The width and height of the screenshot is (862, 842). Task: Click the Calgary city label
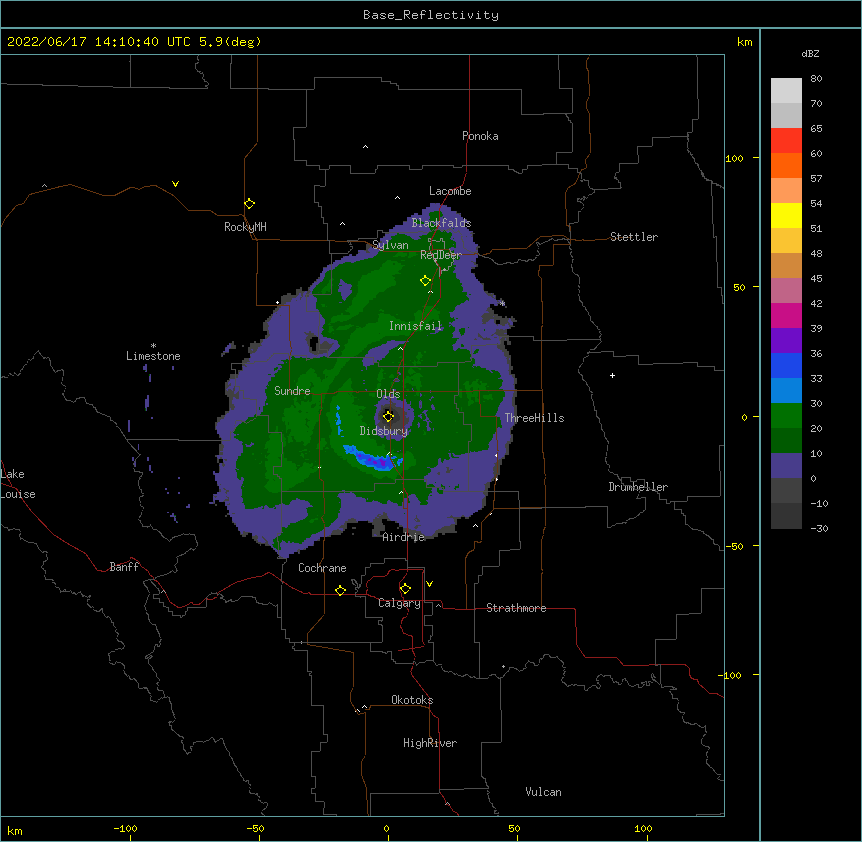pyautogui.click(x=399, y=603)
